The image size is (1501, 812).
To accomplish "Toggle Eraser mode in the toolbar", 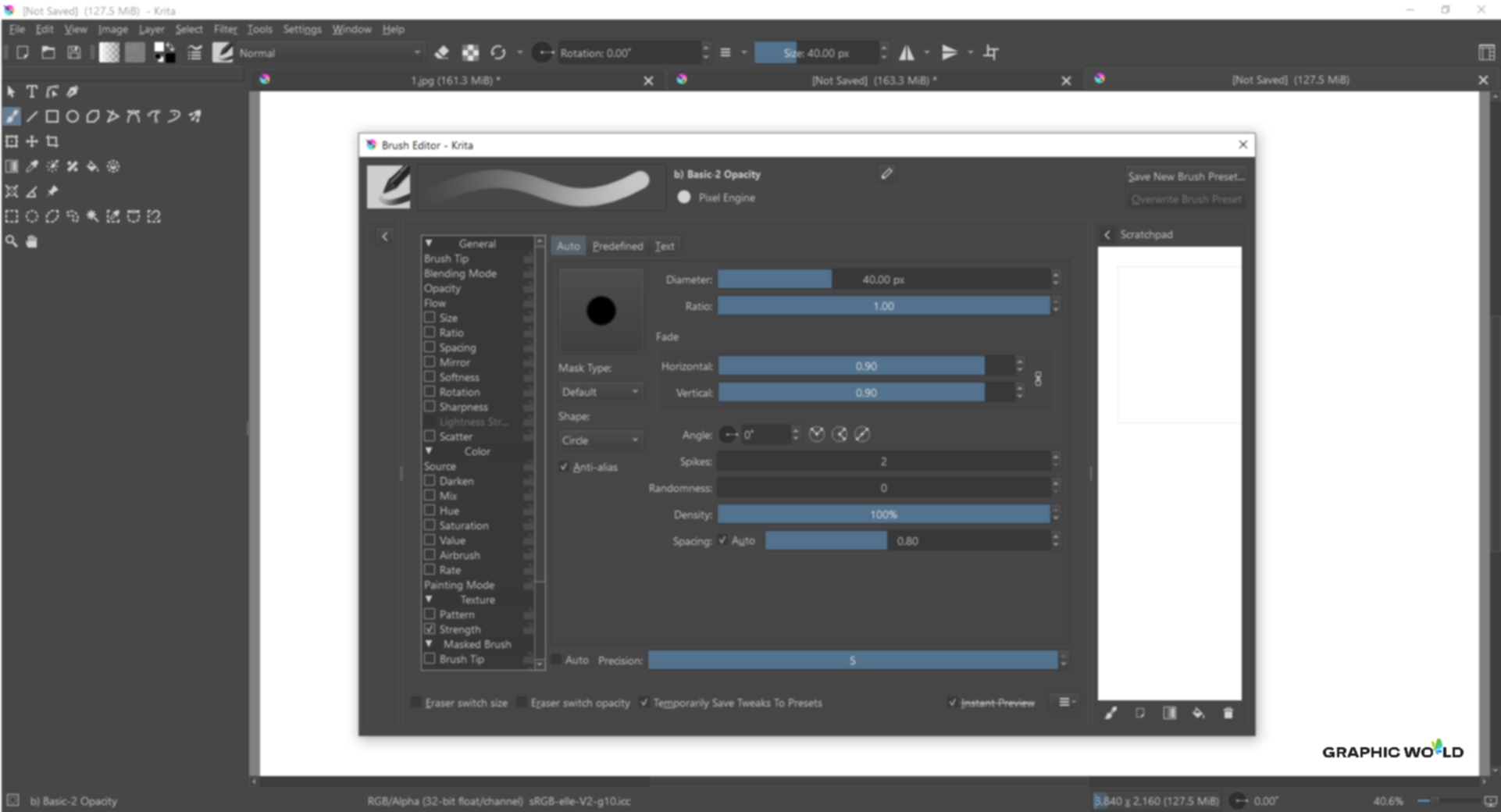I will click(442, 53).
